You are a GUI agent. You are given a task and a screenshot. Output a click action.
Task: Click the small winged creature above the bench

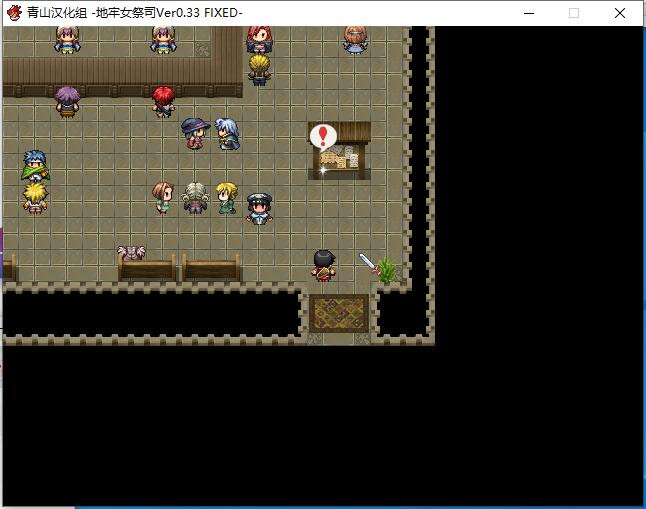tap(130, 253)
